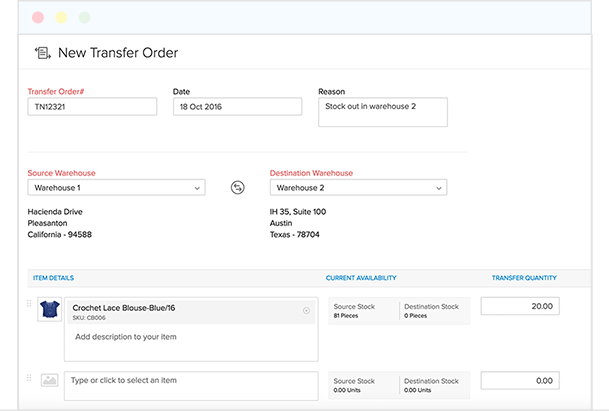609x411 pixels.
Task: Click the New Transfer Order header icon
Action: point(43,53)
